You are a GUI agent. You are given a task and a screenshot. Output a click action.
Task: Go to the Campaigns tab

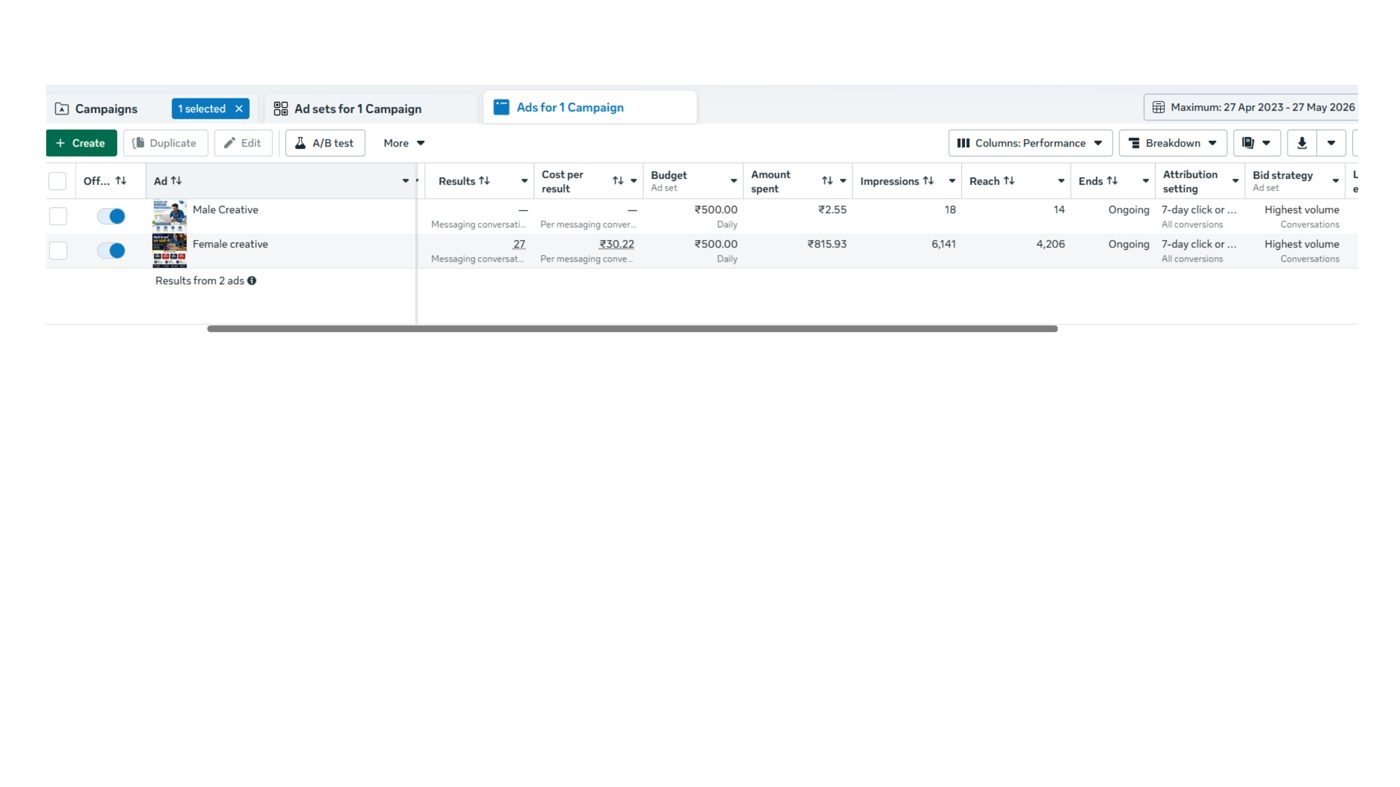point(106,108)
